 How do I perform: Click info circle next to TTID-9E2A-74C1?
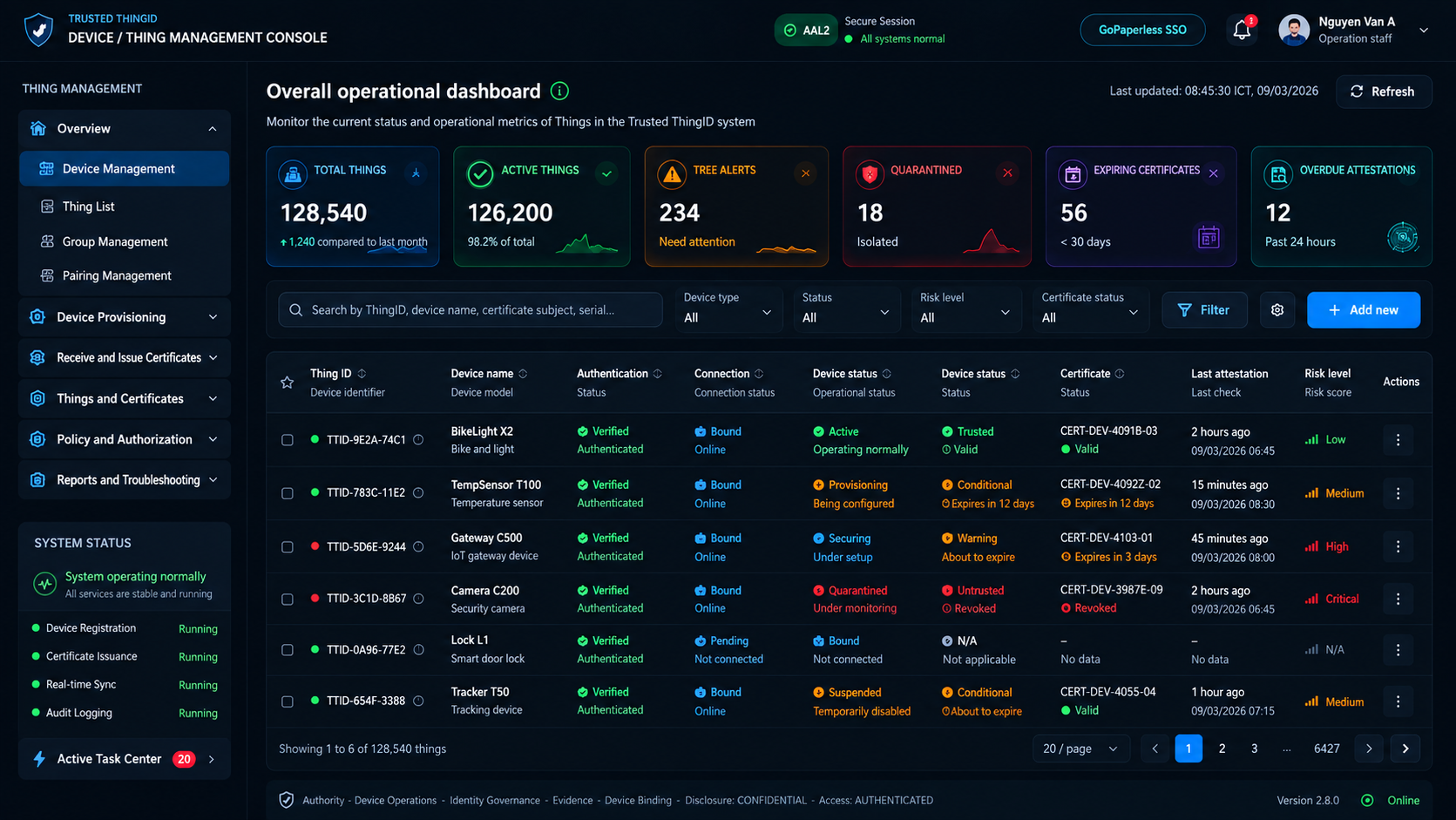418,440
